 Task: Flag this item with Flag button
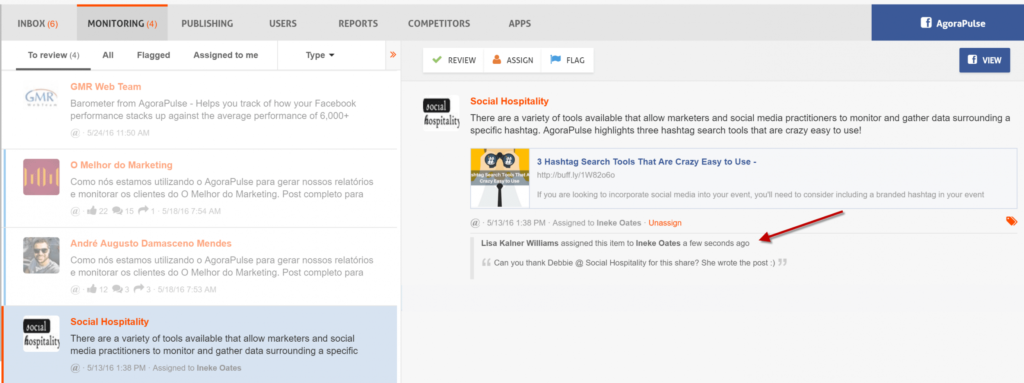click(568, 60)
